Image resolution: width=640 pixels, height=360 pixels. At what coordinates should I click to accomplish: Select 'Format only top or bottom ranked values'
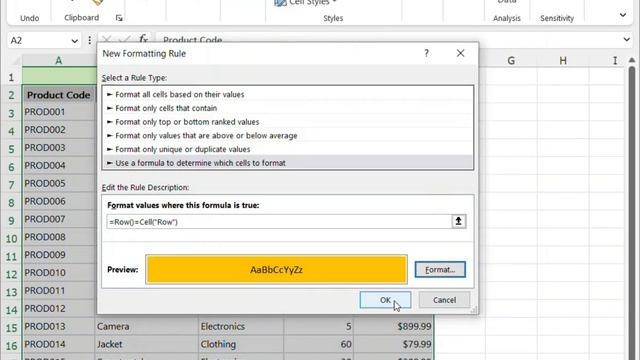pos(288,122)
